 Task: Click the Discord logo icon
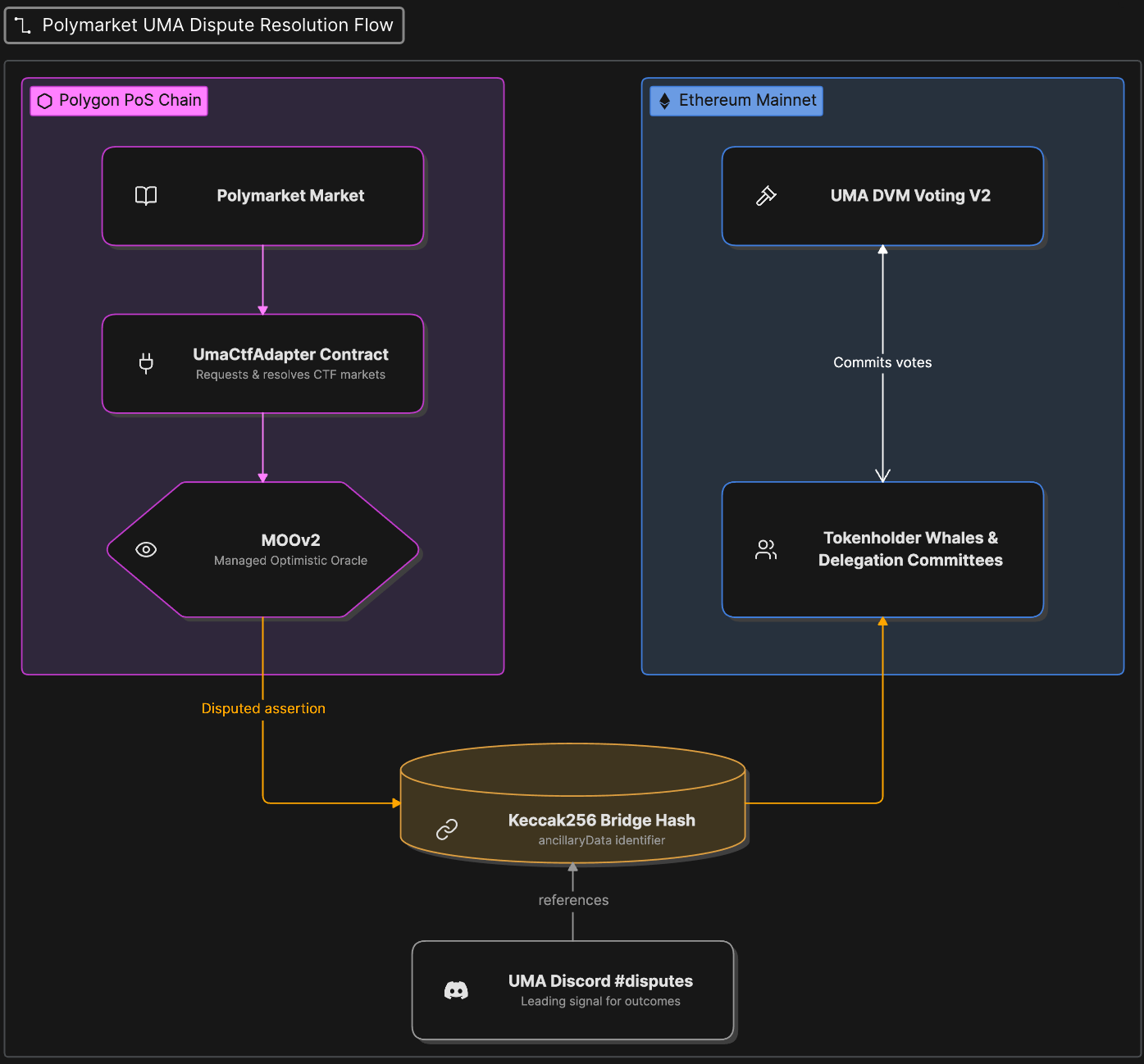(456, 990)
